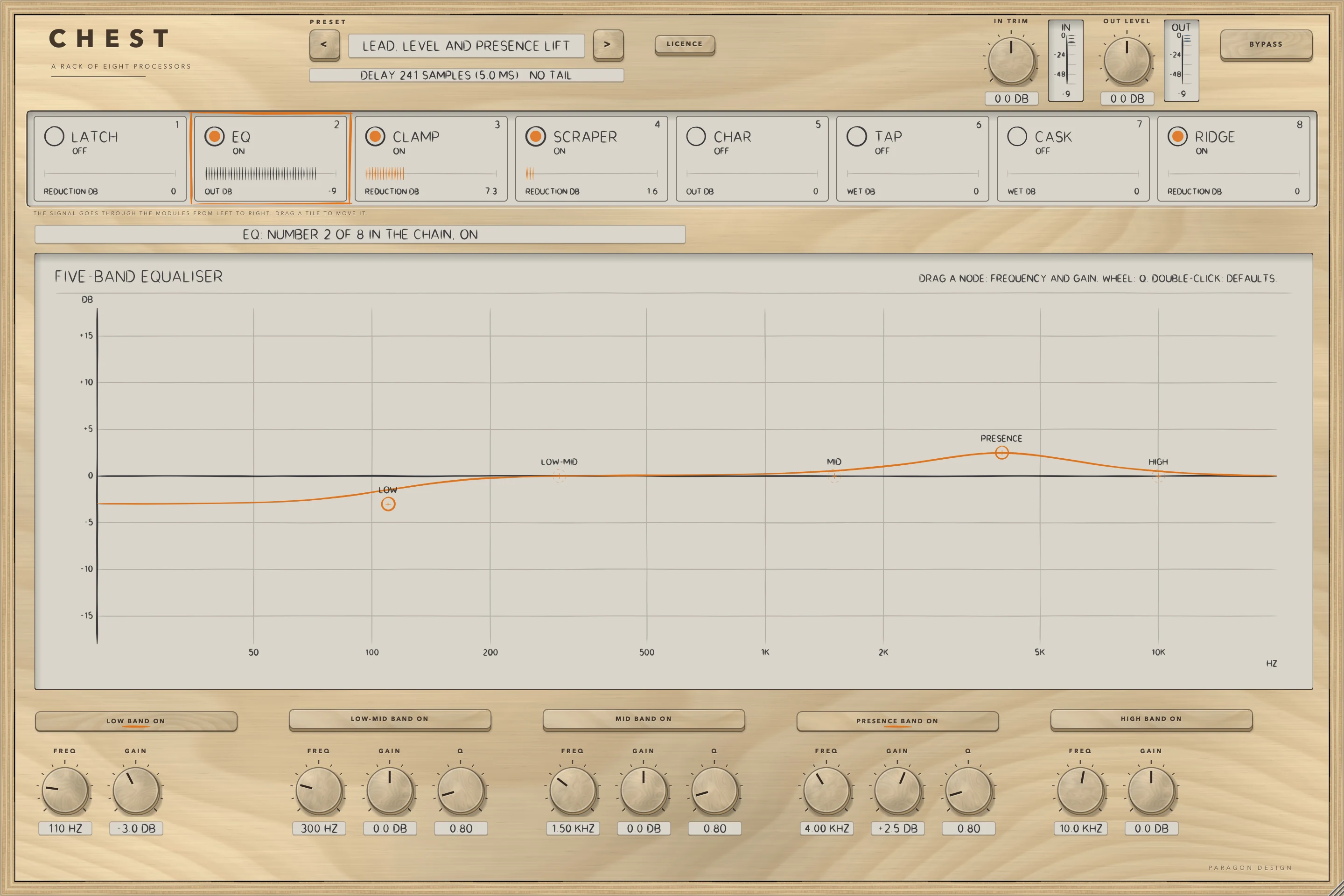This screenshot has width=1344, height=896.
Task: Click the low-mid band Q knob
Action: pos(461,790)
